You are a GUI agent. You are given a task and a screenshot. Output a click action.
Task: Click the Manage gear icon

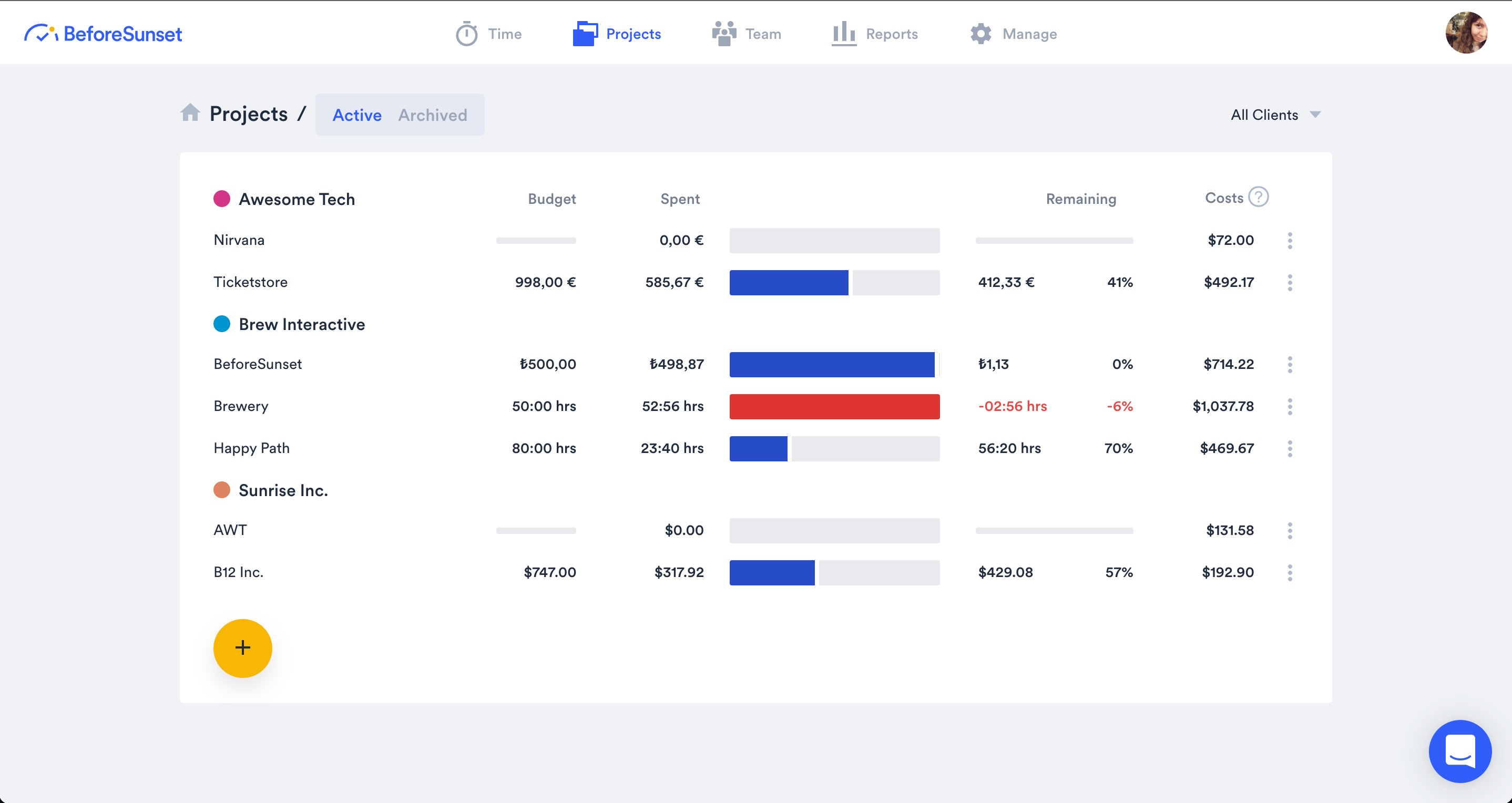[x=980, y=34]
